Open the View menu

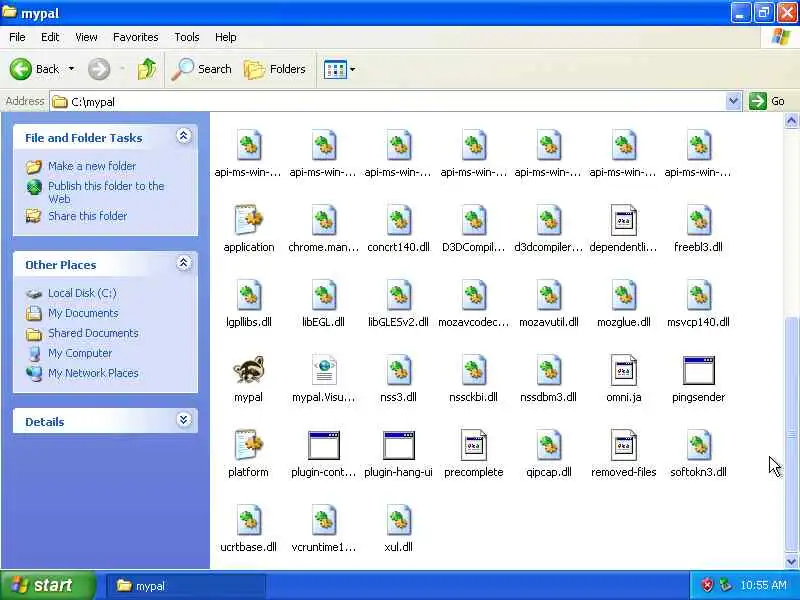pyautogui.click(x=86, y=37)
